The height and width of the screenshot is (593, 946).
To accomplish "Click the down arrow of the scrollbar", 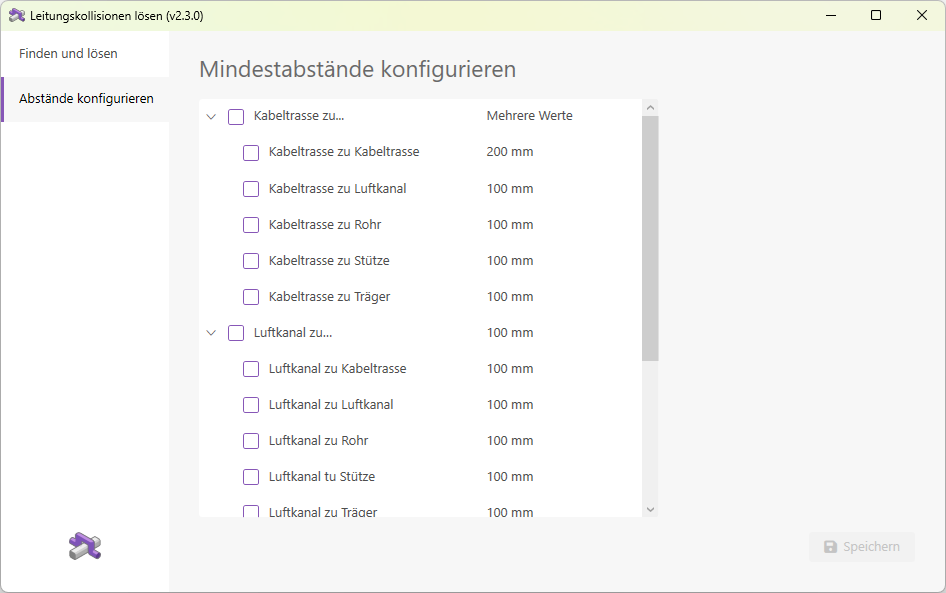I will tap(650, 509).
